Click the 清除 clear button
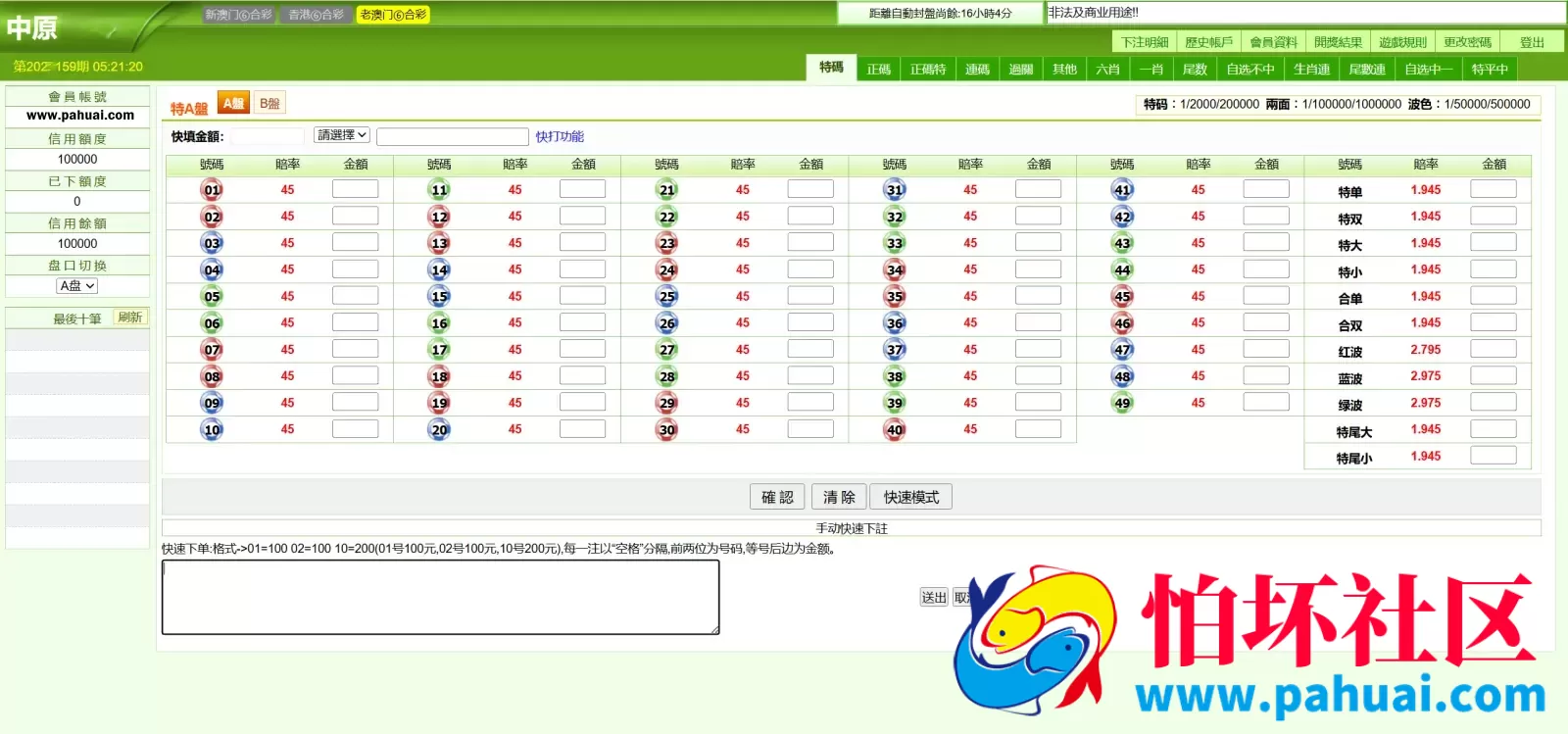1568x734 pixels. pos(839,497)
